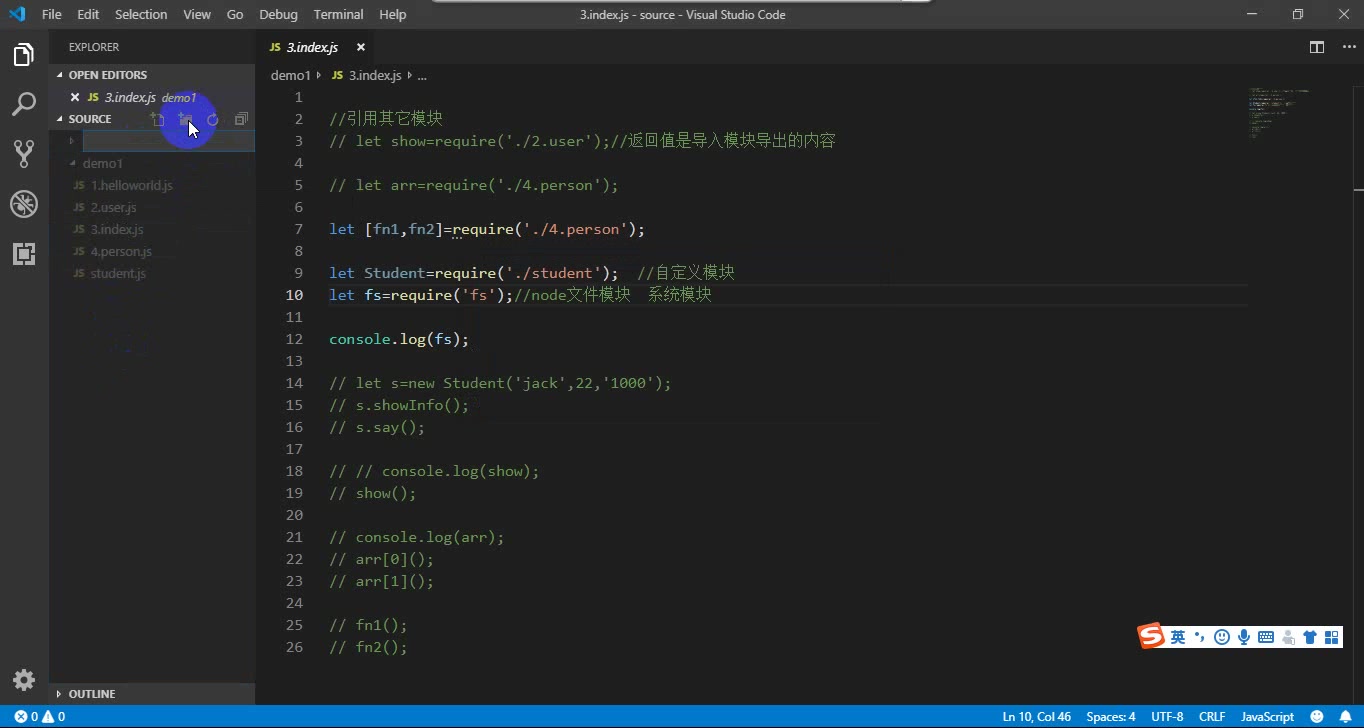Click the New Folder icon in SOURCE header
The height and width of the screenshot is (728, 1364).
coord(185,118)
